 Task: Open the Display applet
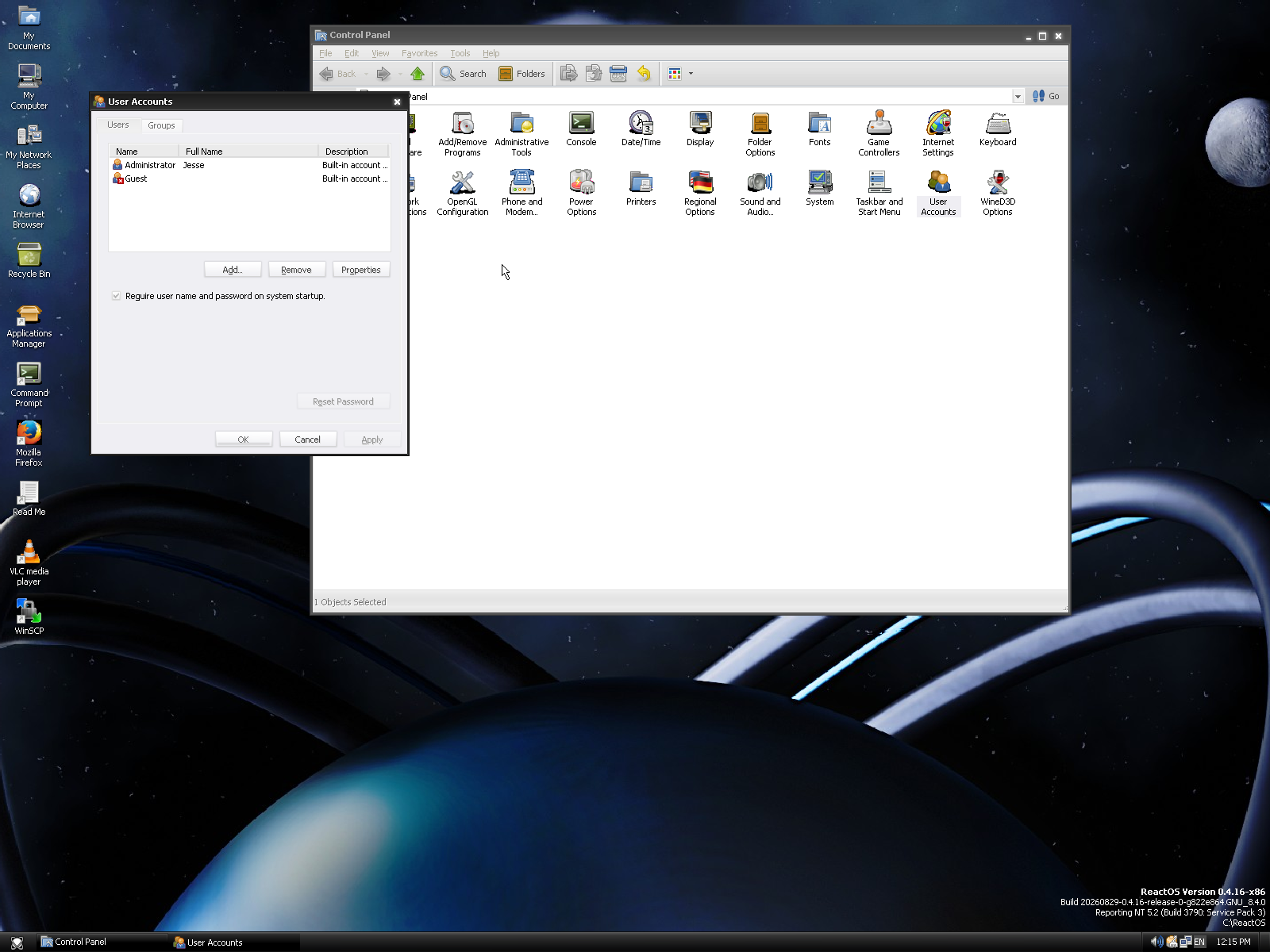pyautogui.click(x=700, y=128)
